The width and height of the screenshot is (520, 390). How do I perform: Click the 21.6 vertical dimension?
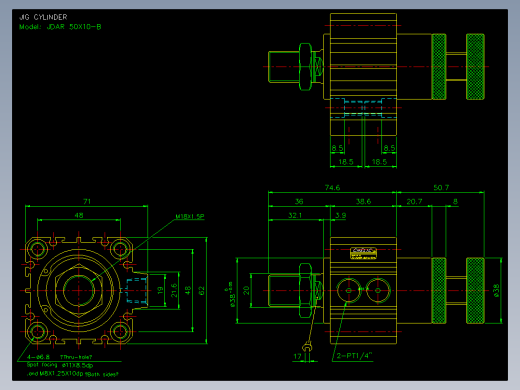tap(174, 290)
